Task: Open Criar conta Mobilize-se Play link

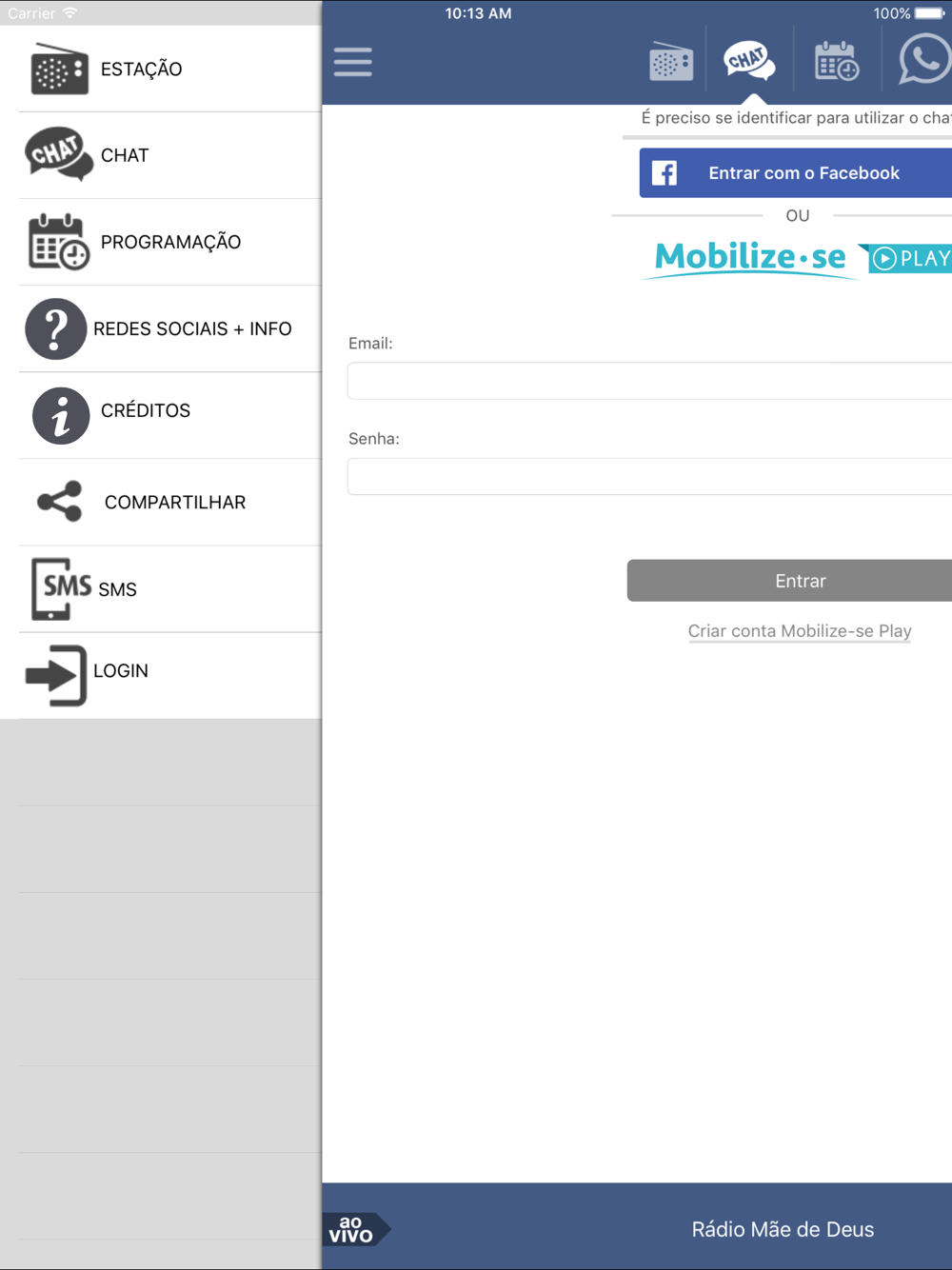Action: 800,631
